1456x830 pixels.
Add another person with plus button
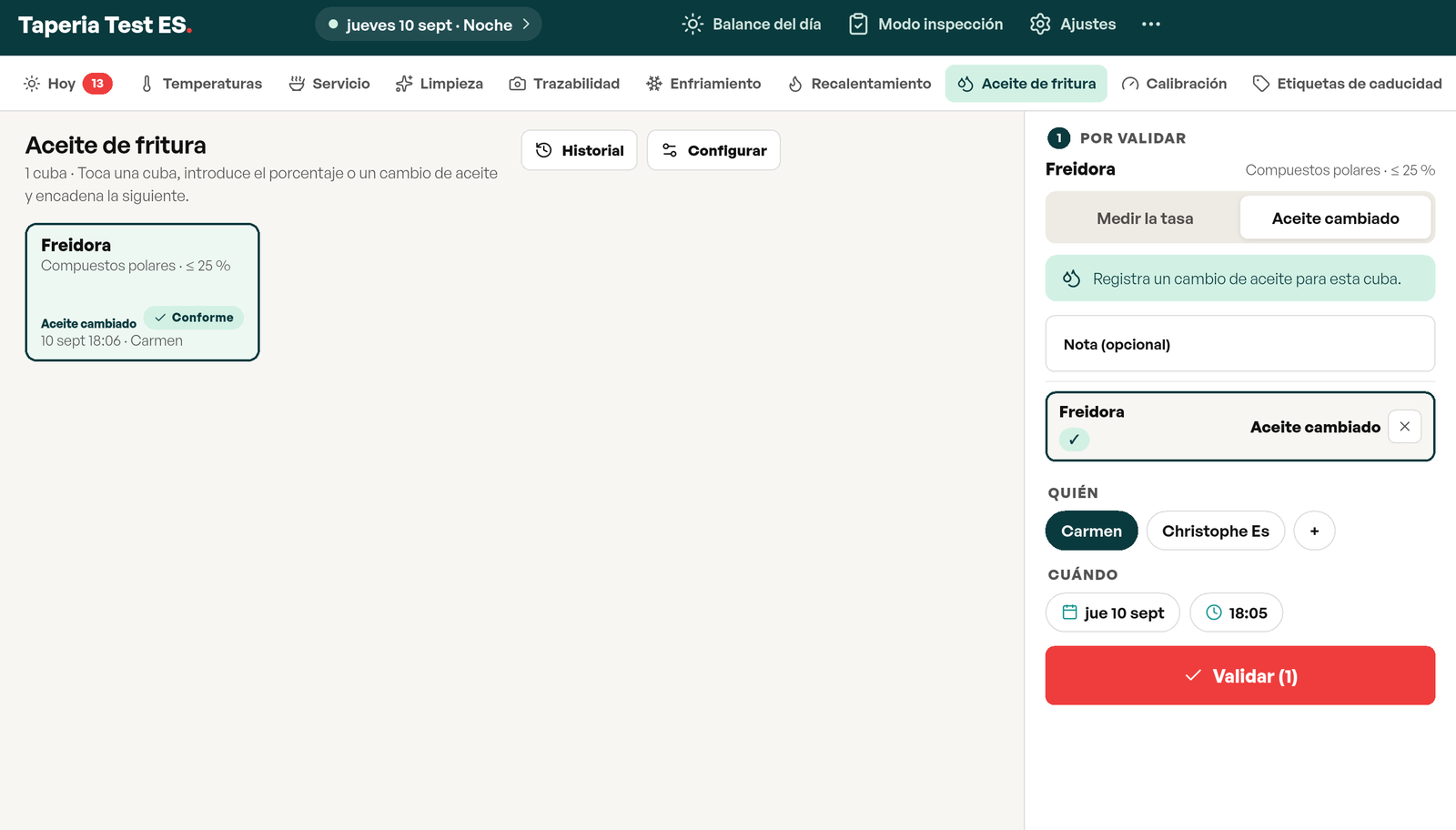click(x=1314, y=531)
